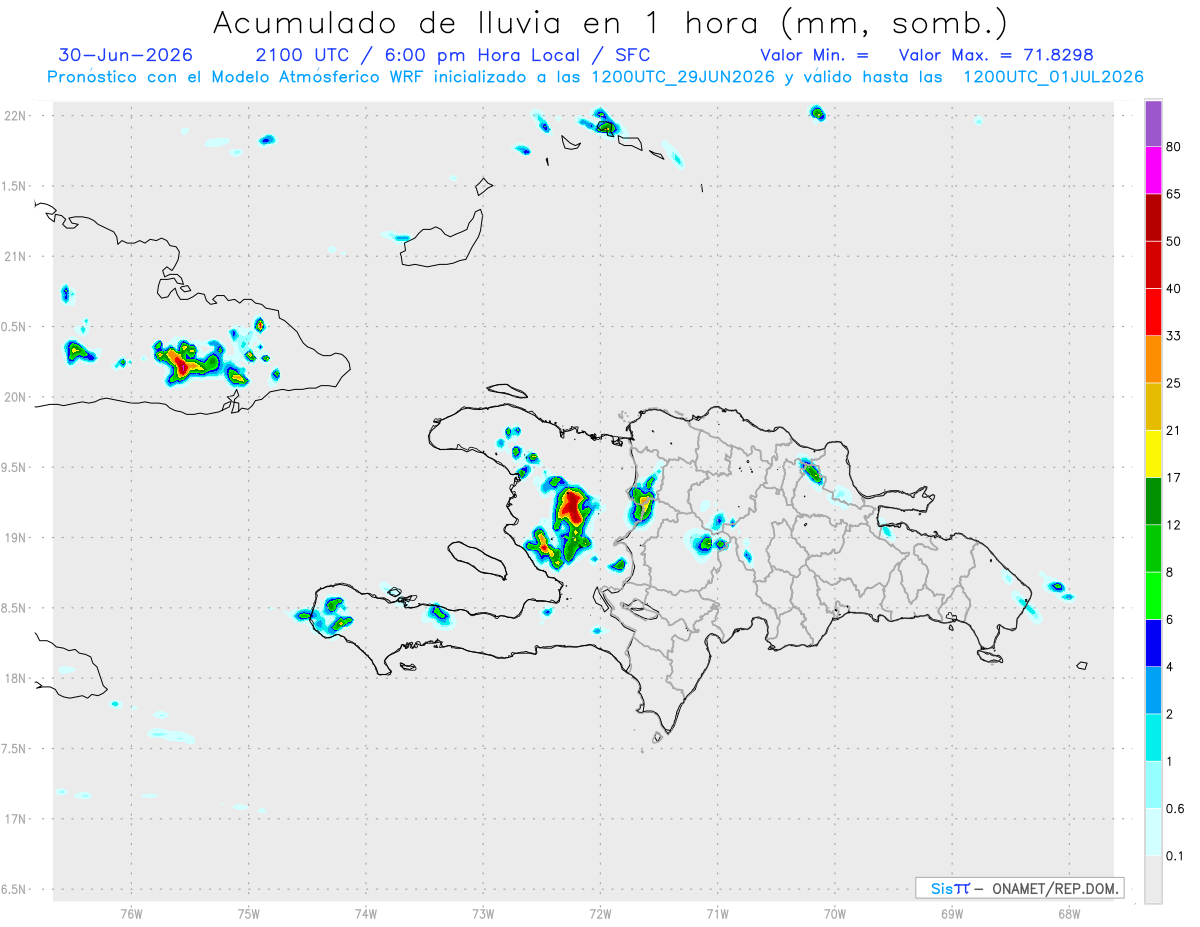This screenshot has width=1200, height=927.
Task: Select the '9.5N' latitude label
Action: pos(15,468)
